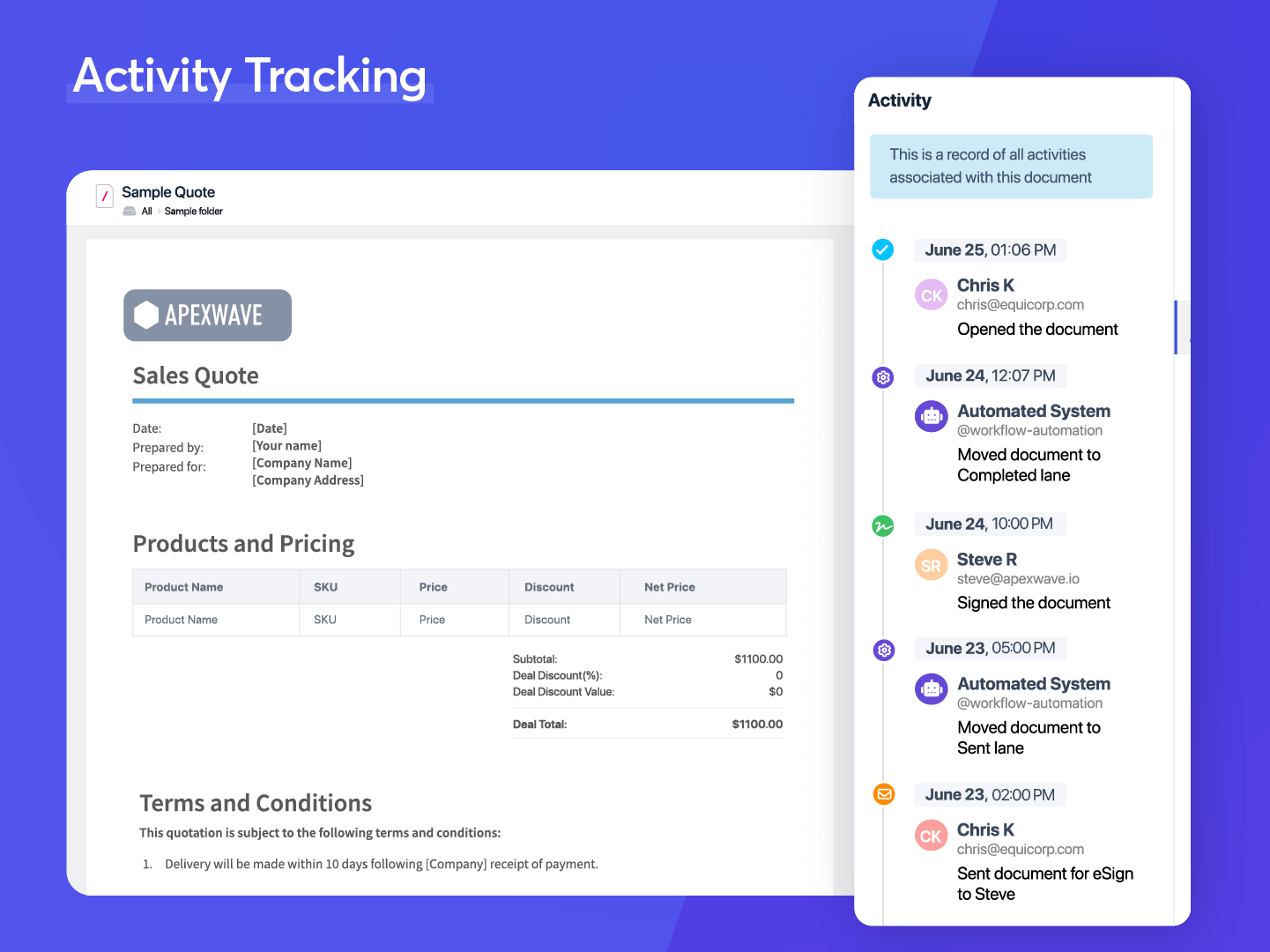Click chris@equicorp.com under the June 25 entry

point(1021,305)
